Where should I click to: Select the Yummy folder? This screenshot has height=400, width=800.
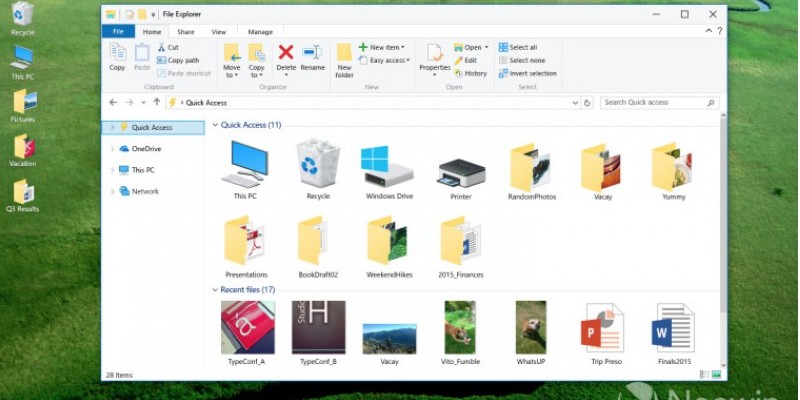[x=673, y=172]
